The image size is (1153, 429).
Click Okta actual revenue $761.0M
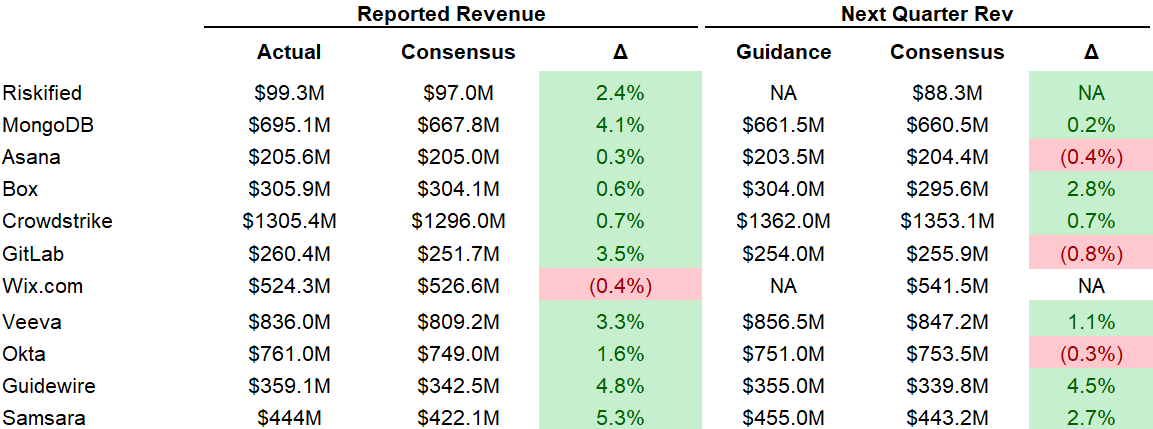(290, 354)
